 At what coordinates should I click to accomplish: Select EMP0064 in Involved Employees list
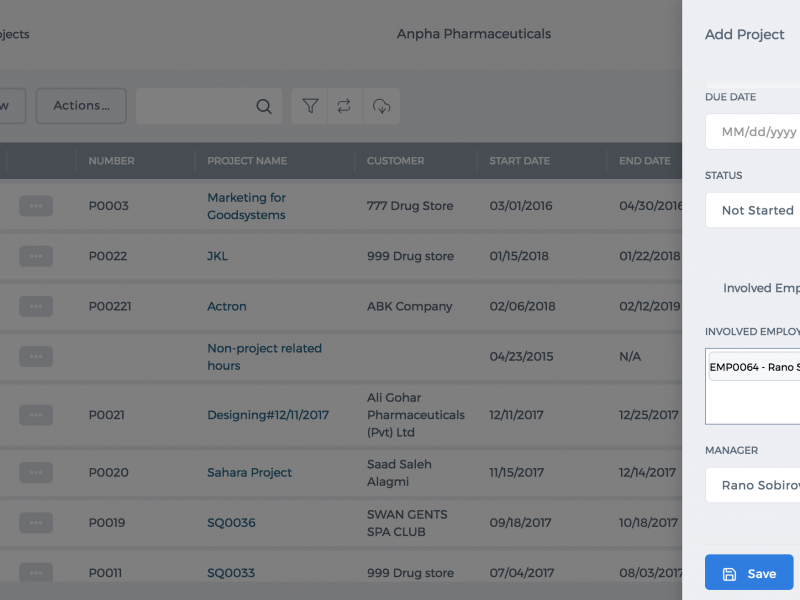(755, 367)
